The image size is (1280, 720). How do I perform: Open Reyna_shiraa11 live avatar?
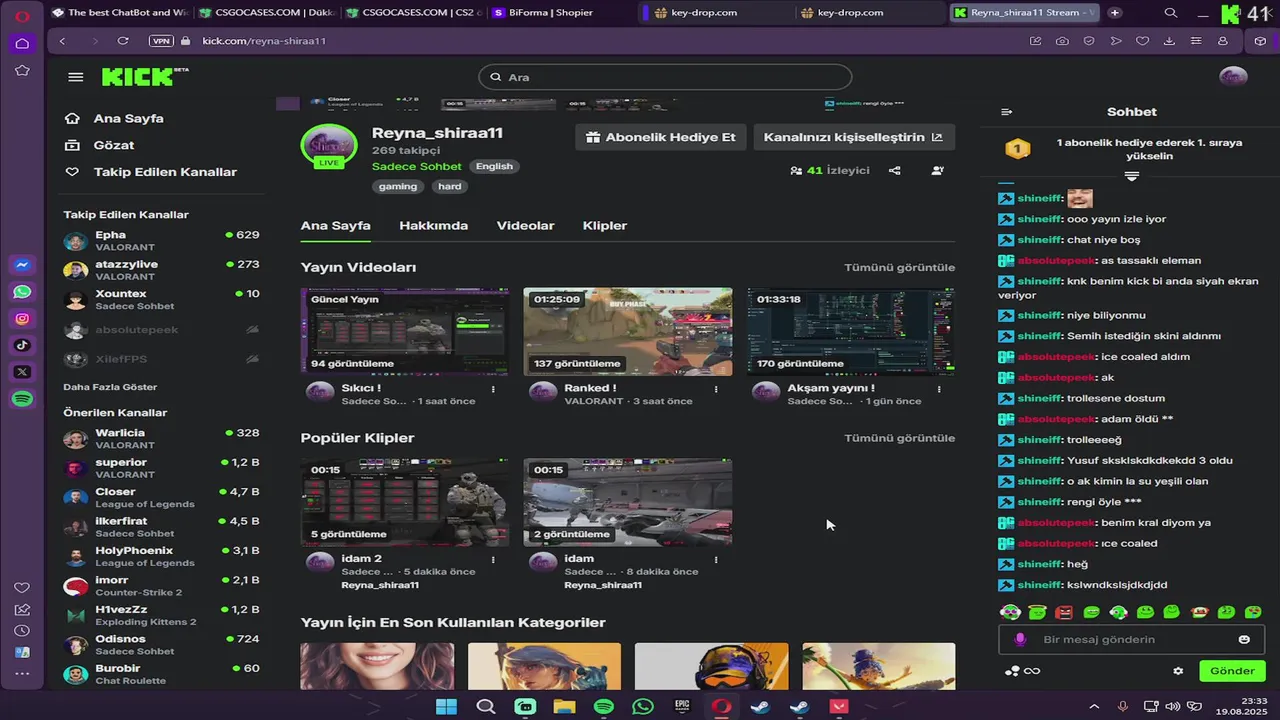click(x=329, y=146)
